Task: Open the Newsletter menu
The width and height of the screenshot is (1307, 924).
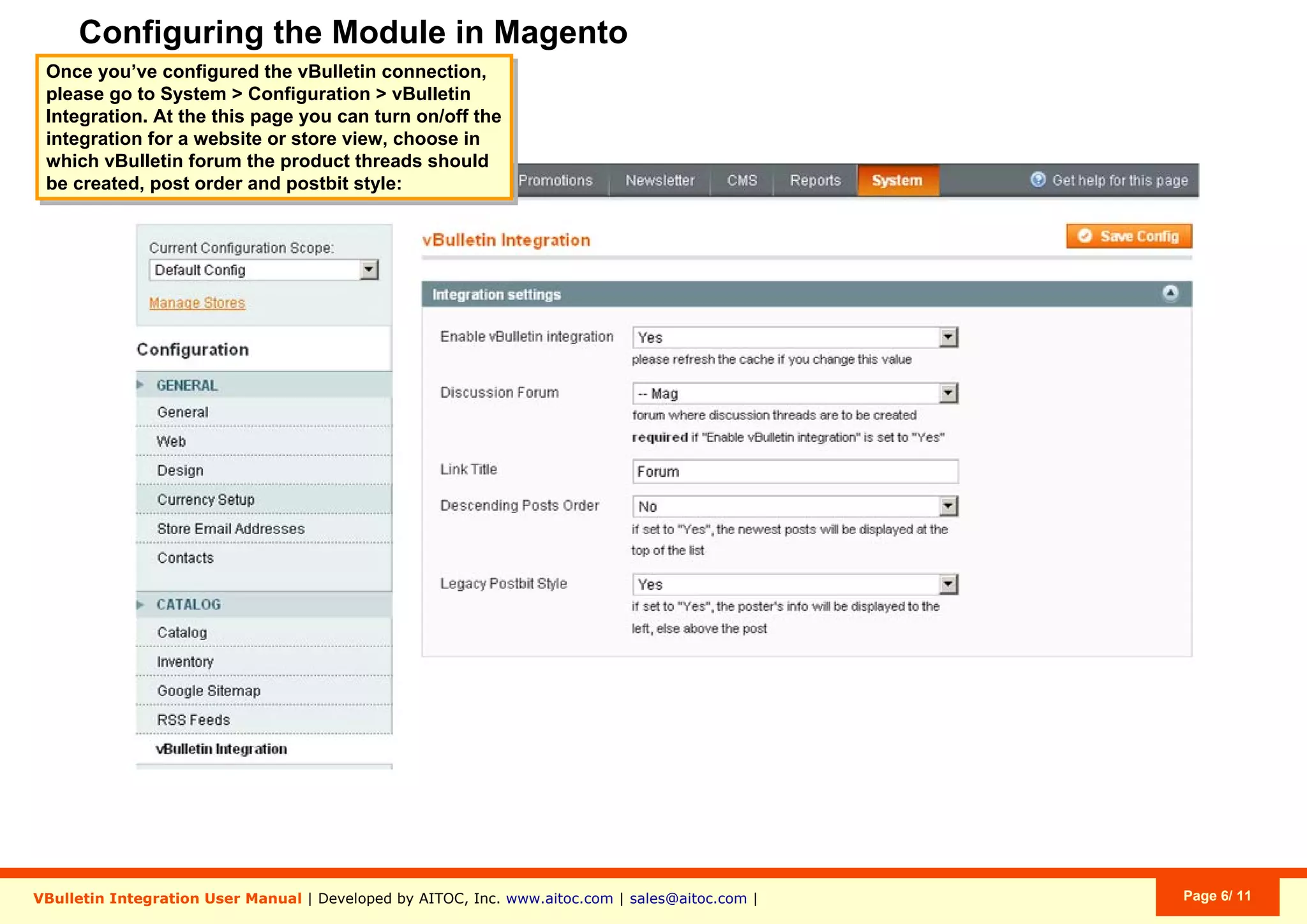Action: click(660, 181)
